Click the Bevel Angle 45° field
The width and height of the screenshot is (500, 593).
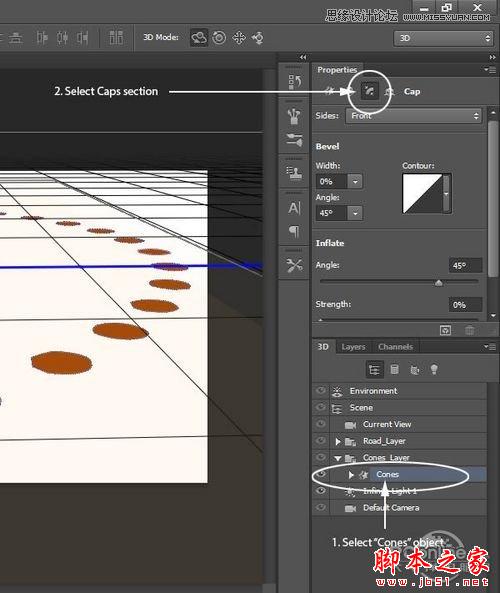(x=331, y=213)
